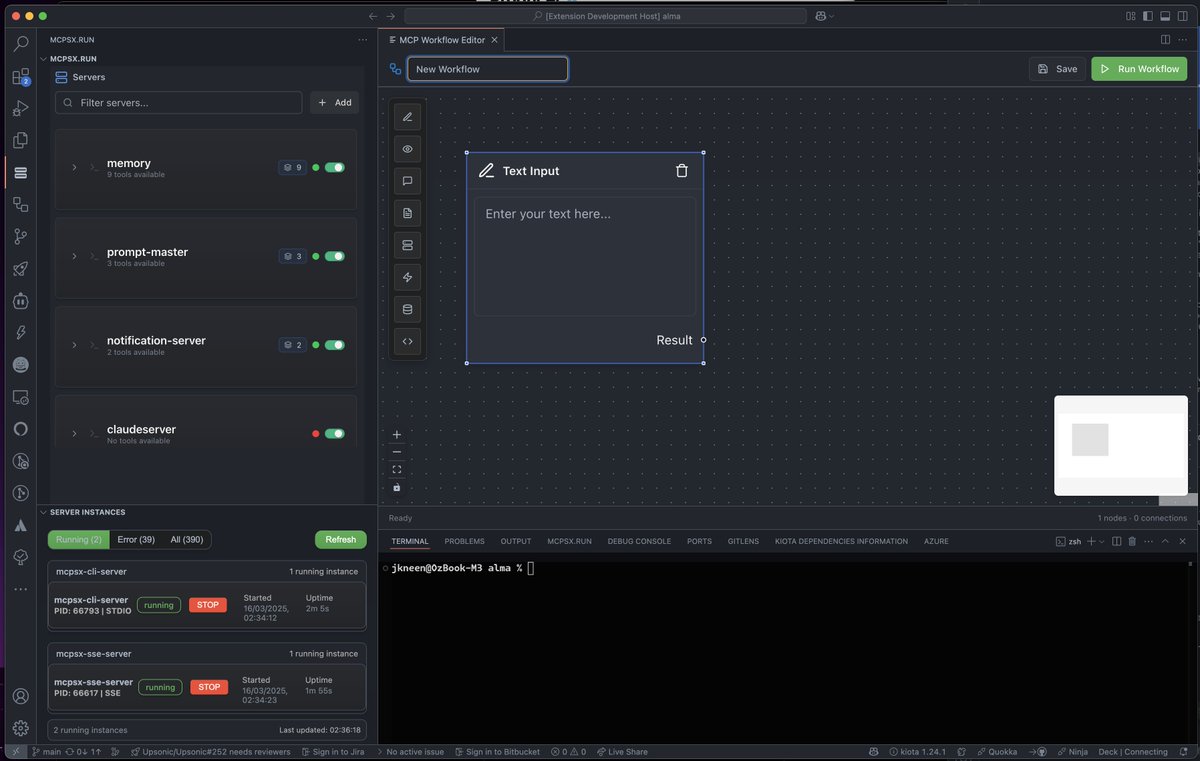Open Copilot dropdown in title bar
The height and width of the screenshot is (761, 1200).
825,16
